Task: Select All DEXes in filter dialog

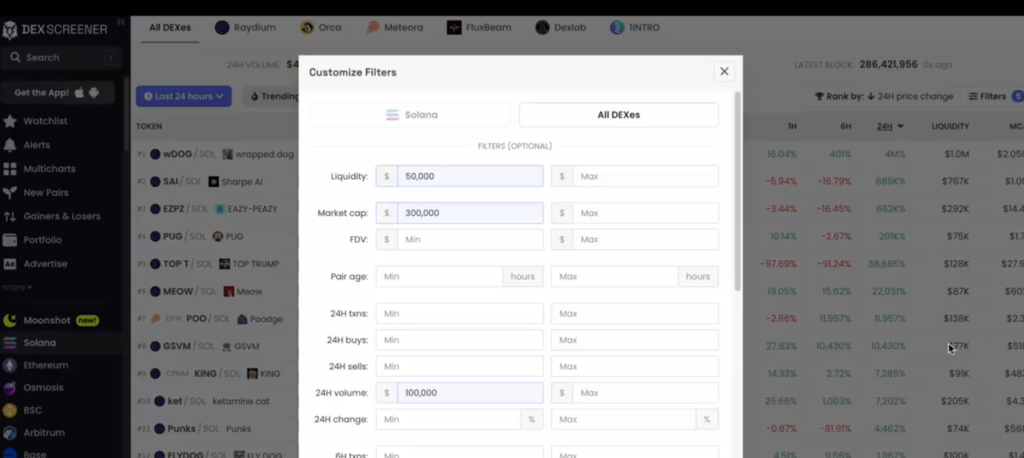Action: coord(618,115)
